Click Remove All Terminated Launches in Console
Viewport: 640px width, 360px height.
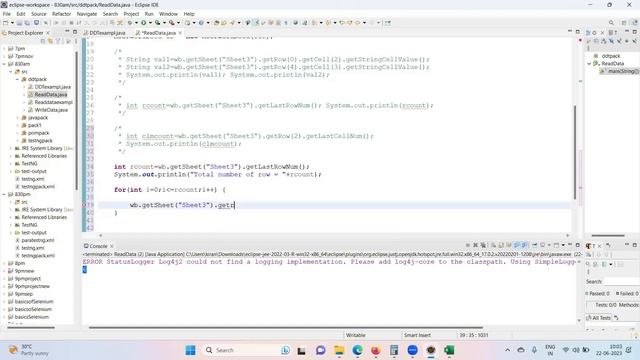pos(483,245)
